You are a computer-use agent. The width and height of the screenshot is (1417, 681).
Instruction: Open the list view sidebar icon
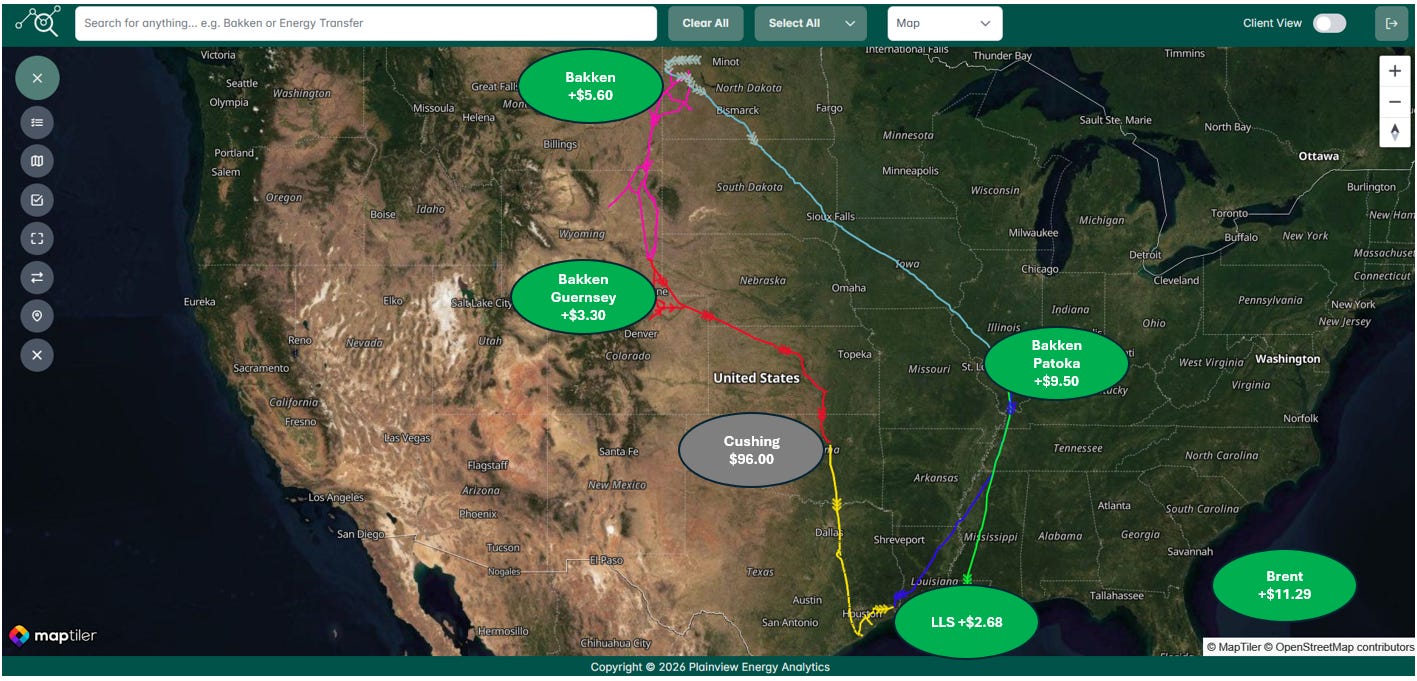click(37, 122)
